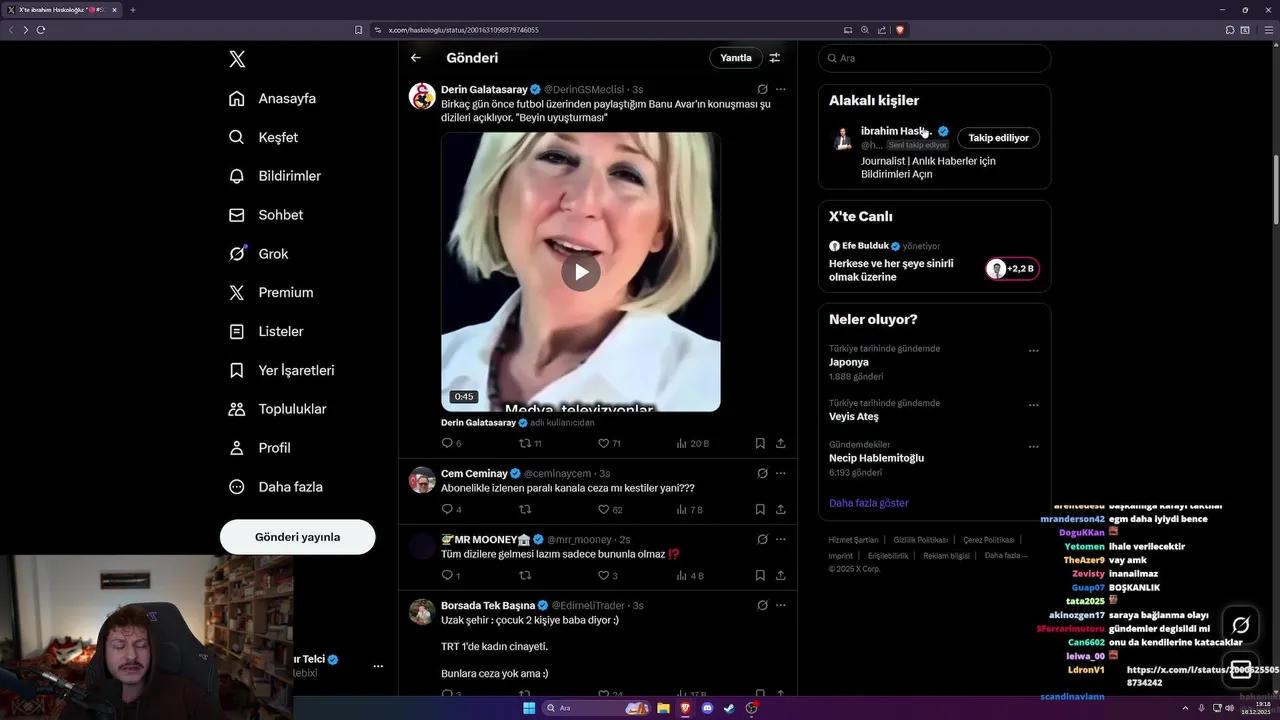Open File Explorer from the taskbar
Image resolution: width=1280 pixels, height=720 pixels.
click(662, 708)
